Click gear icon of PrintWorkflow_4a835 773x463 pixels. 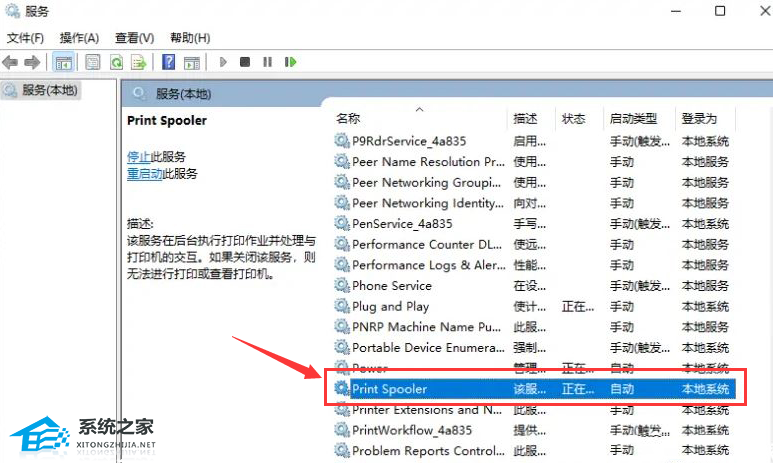click(x=342, y=430)
